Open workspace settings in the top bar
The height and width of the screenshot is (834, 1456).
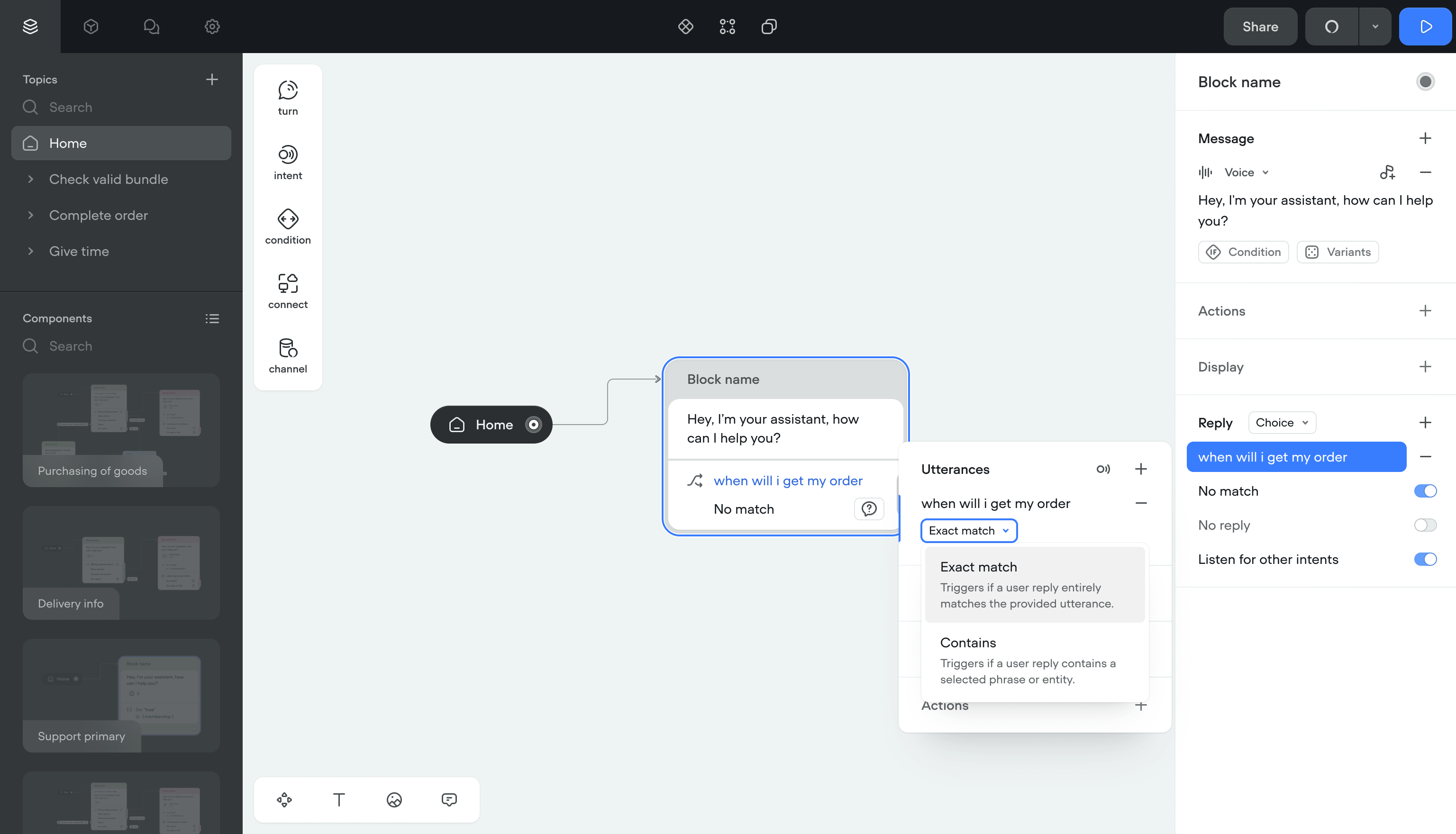(211, 27)
